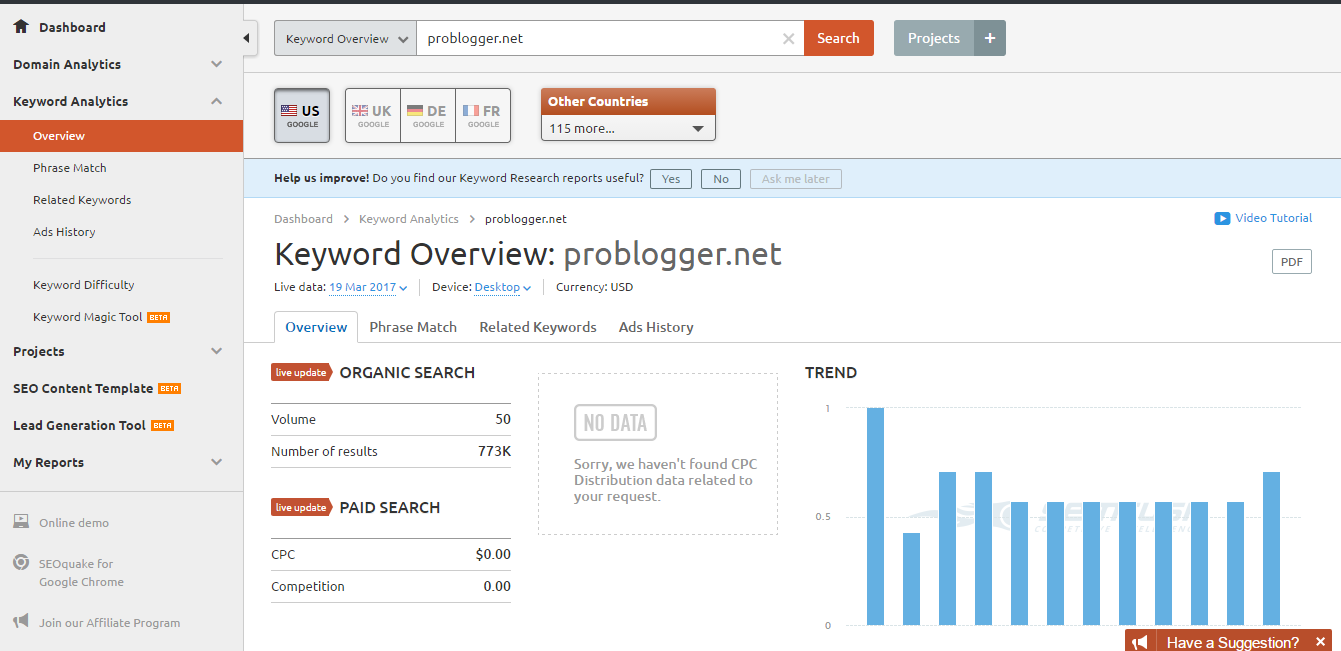Answer No to the feedback question

(x=721, y=179)
